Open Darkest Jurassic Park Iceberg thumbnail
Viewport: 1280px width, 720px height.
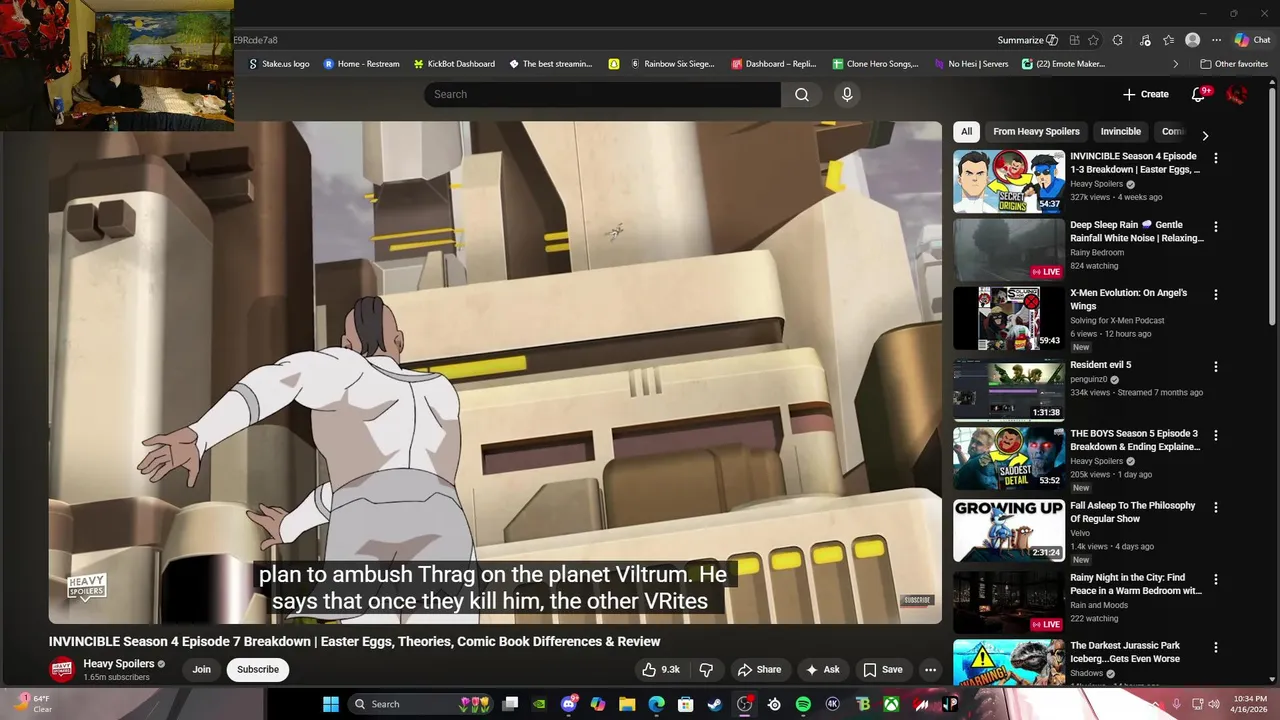1009,664
